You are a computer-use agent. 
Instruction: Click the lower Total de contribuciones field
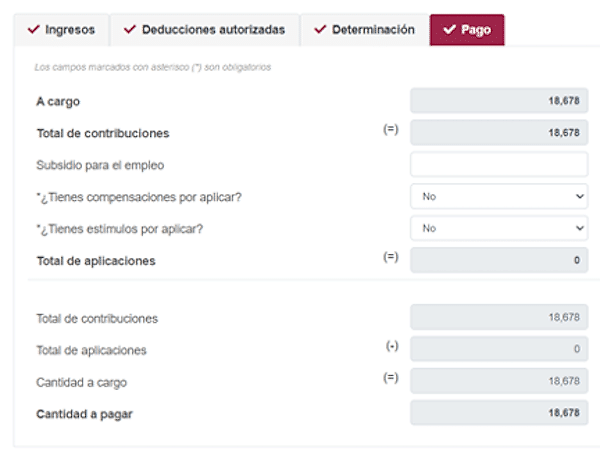[x=499, y=317]
